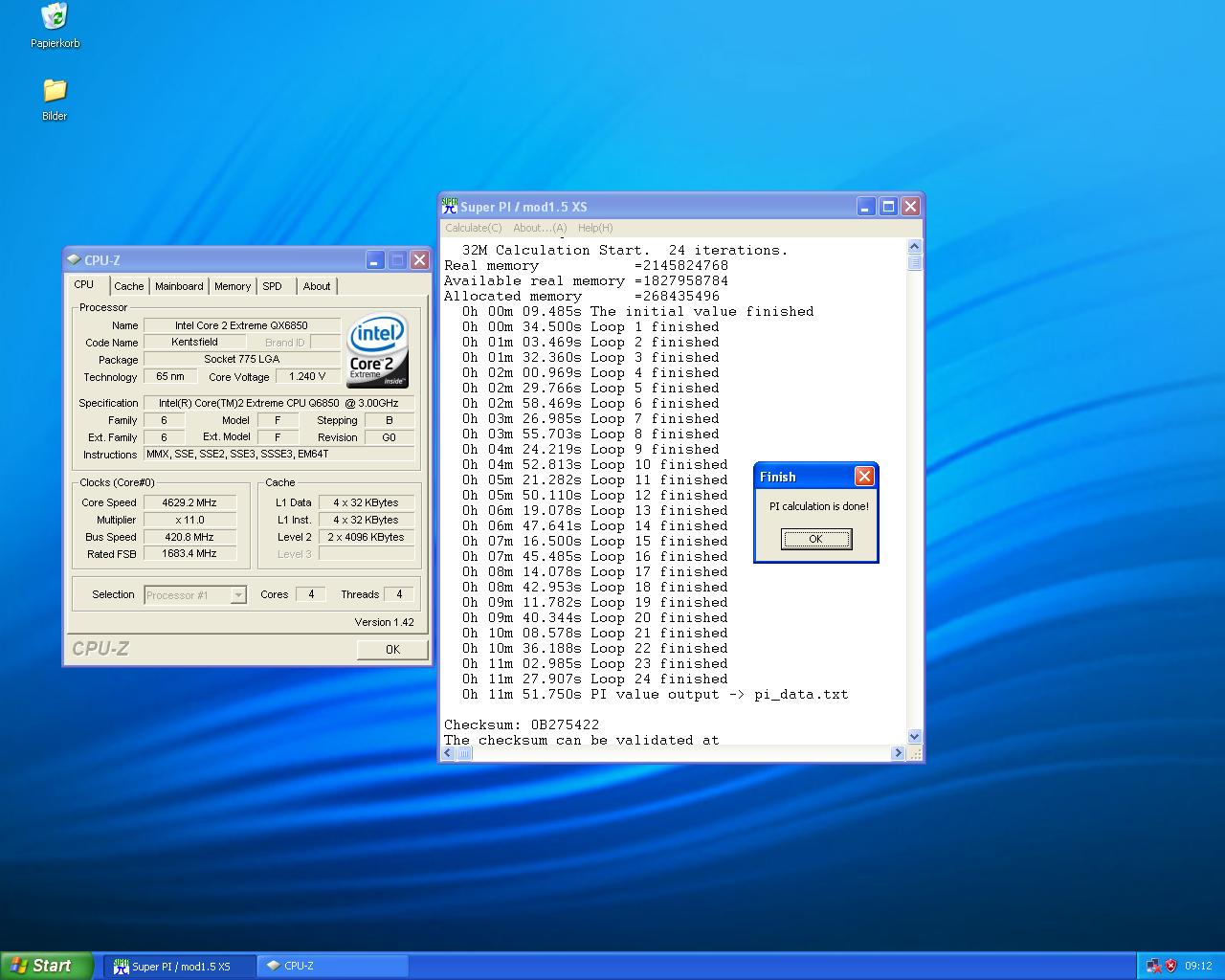Click the 'PI value output -> pi_data.txt' line
Viewport: 1225px width, 980px height.
coord(656,695)
